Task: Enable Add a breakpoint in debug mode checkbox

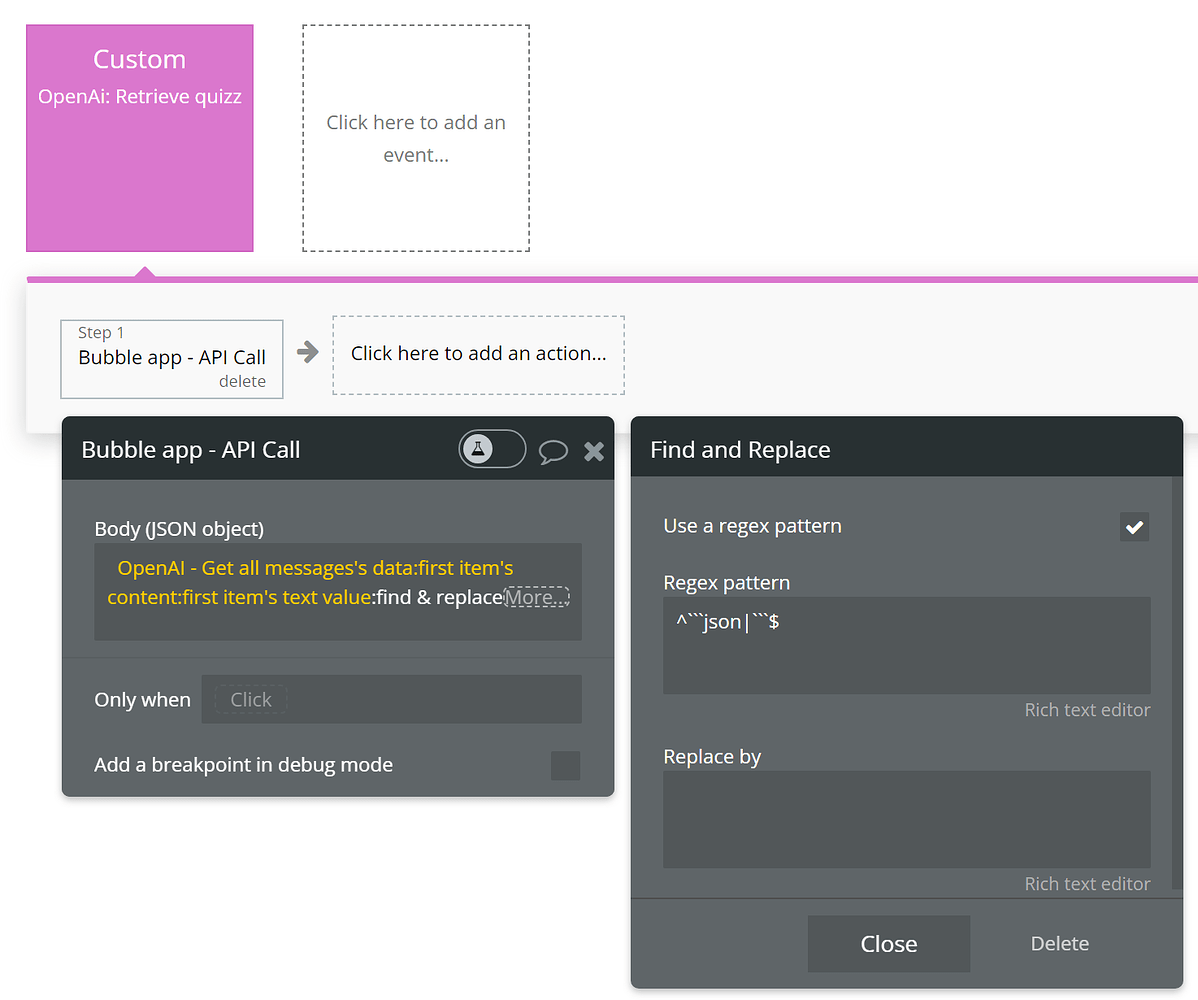Action: pyautogui.click(x=565, y=765)
